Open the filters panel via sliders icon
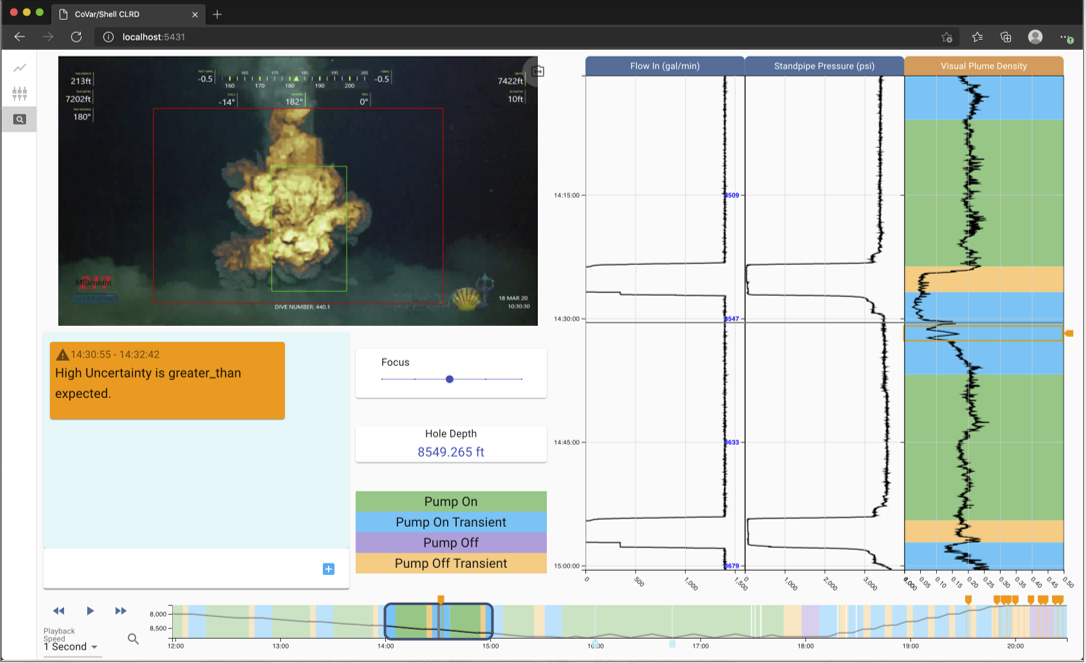The height and width of the screenshot is (663, 1086). coord(19,93)
